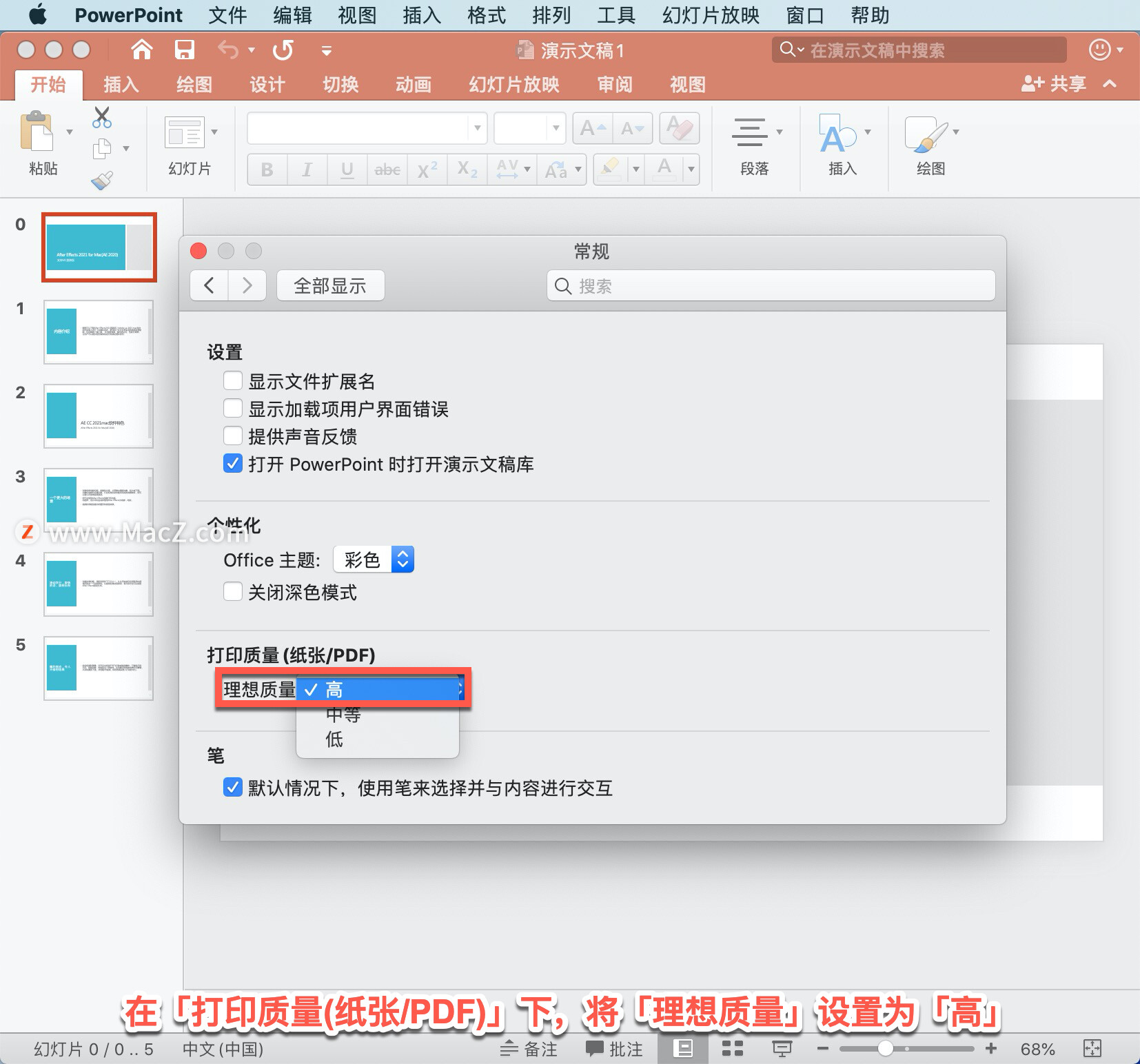This screenshot has height=1064, width=1140.
Task: Expand customize quick access toolbar arrow
Action: 327,50
